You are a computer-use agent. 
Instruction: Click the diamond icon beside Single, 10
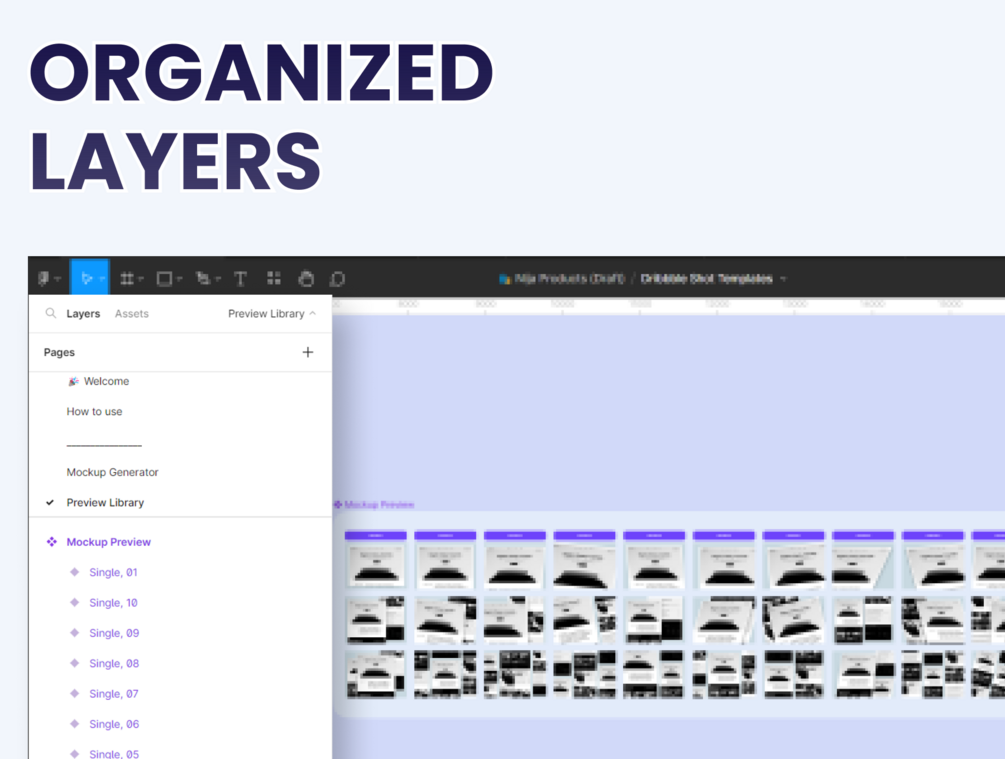[x=74, y=602]
